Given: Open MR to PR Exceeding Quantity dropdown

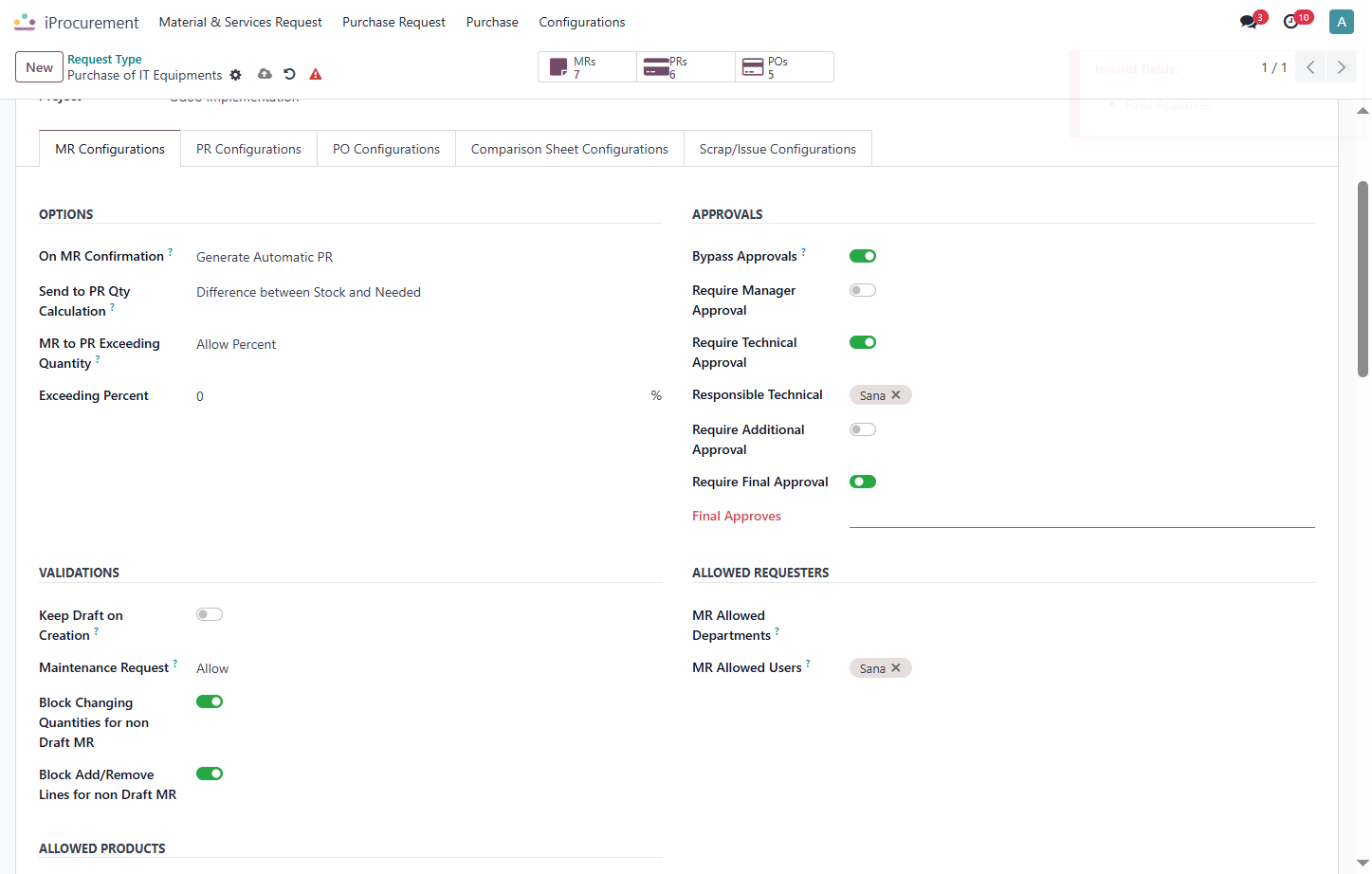Looking at the screenshot, I should (x=429, y=344).
